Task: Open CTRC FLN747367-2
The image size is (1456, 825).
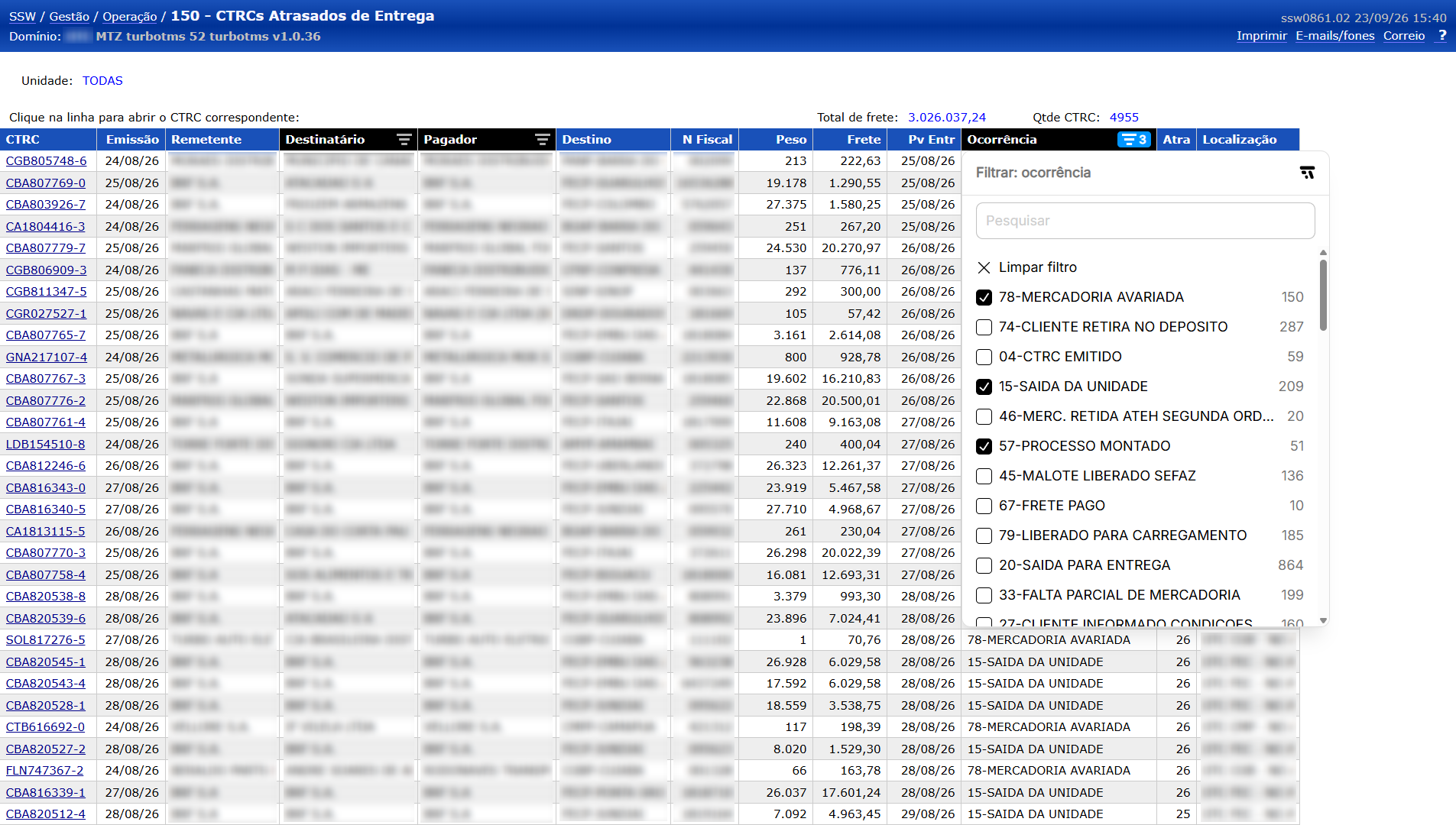Action: (45, 771)
